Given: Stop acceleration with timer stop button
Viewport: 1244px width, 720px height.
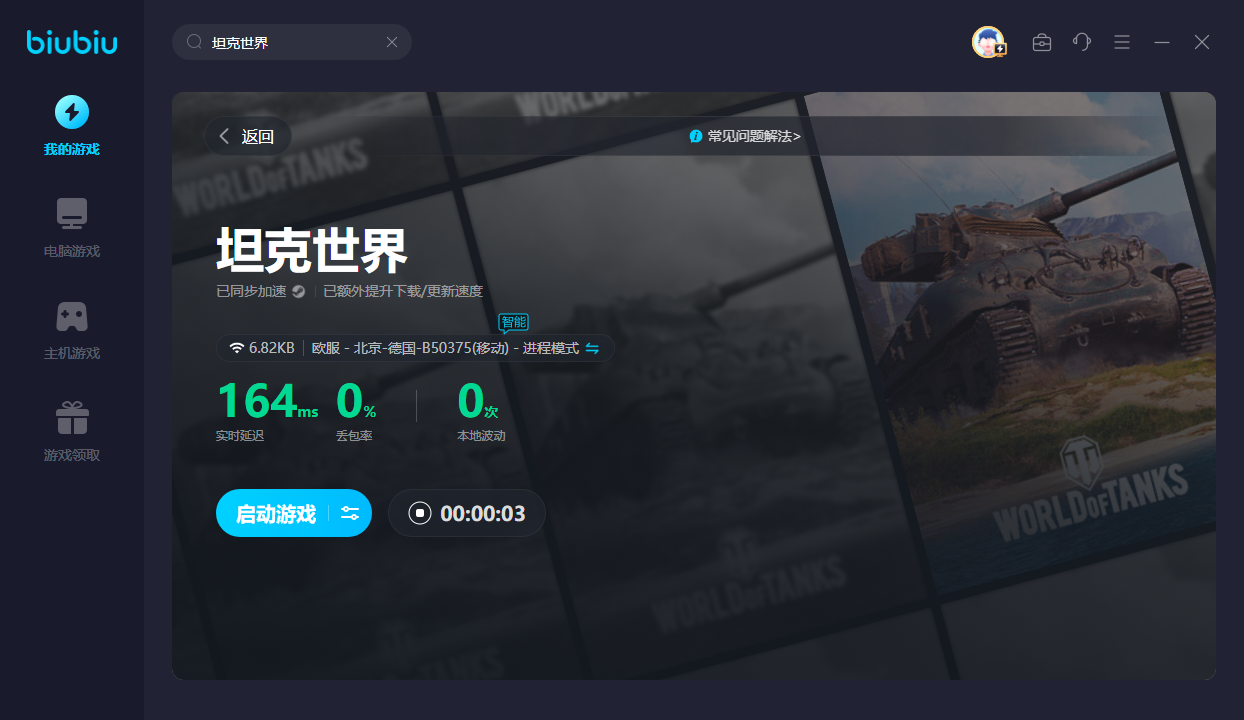Looking at the screenshot, I should [x=420, y=513].
